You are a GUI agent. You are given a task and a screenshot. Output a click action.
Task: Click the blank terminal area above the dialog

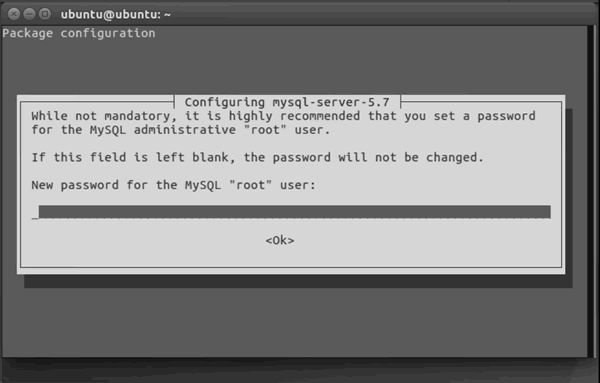click(x=295, y=67)
